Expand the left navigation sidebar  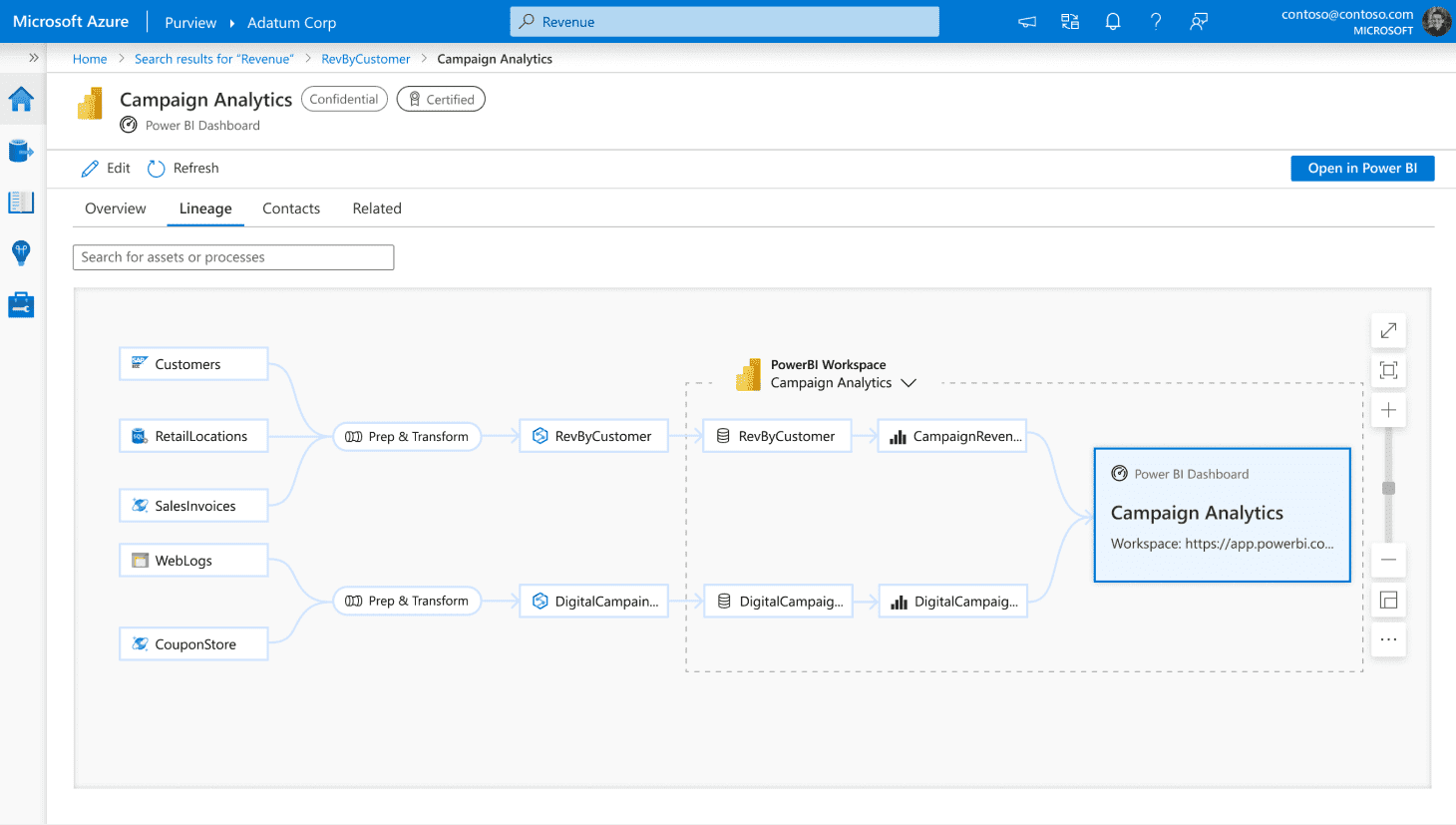click(33, 58)
